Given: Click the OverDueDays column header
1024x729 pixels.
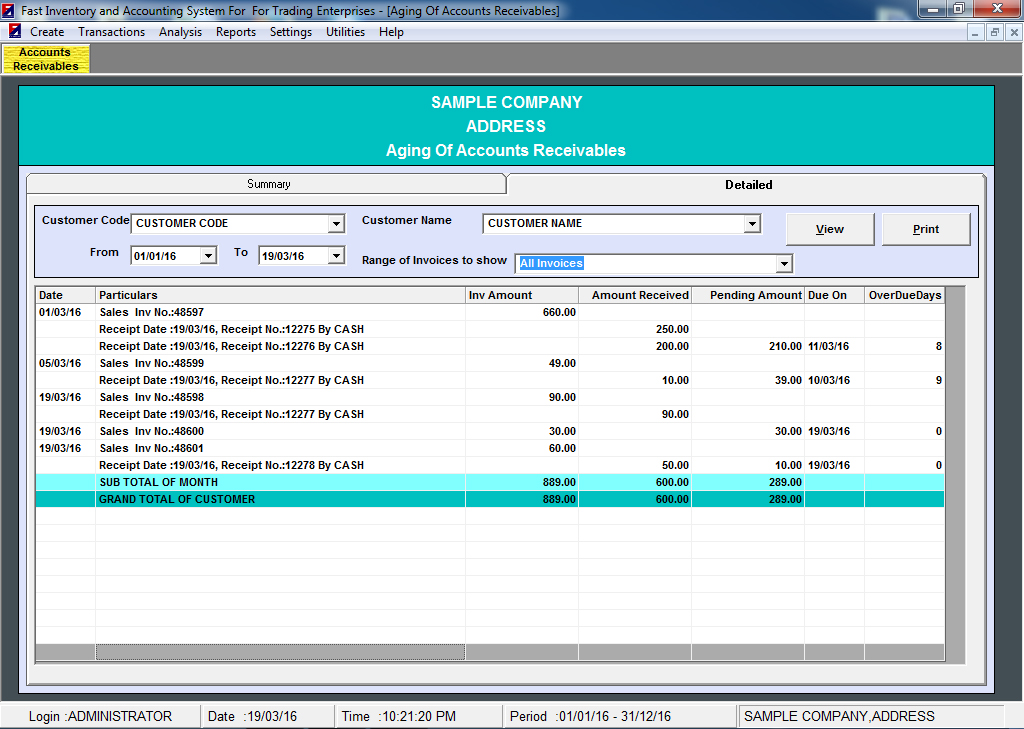Looking at the screenshot, I should pyautogui.click(x=904, y=295).
